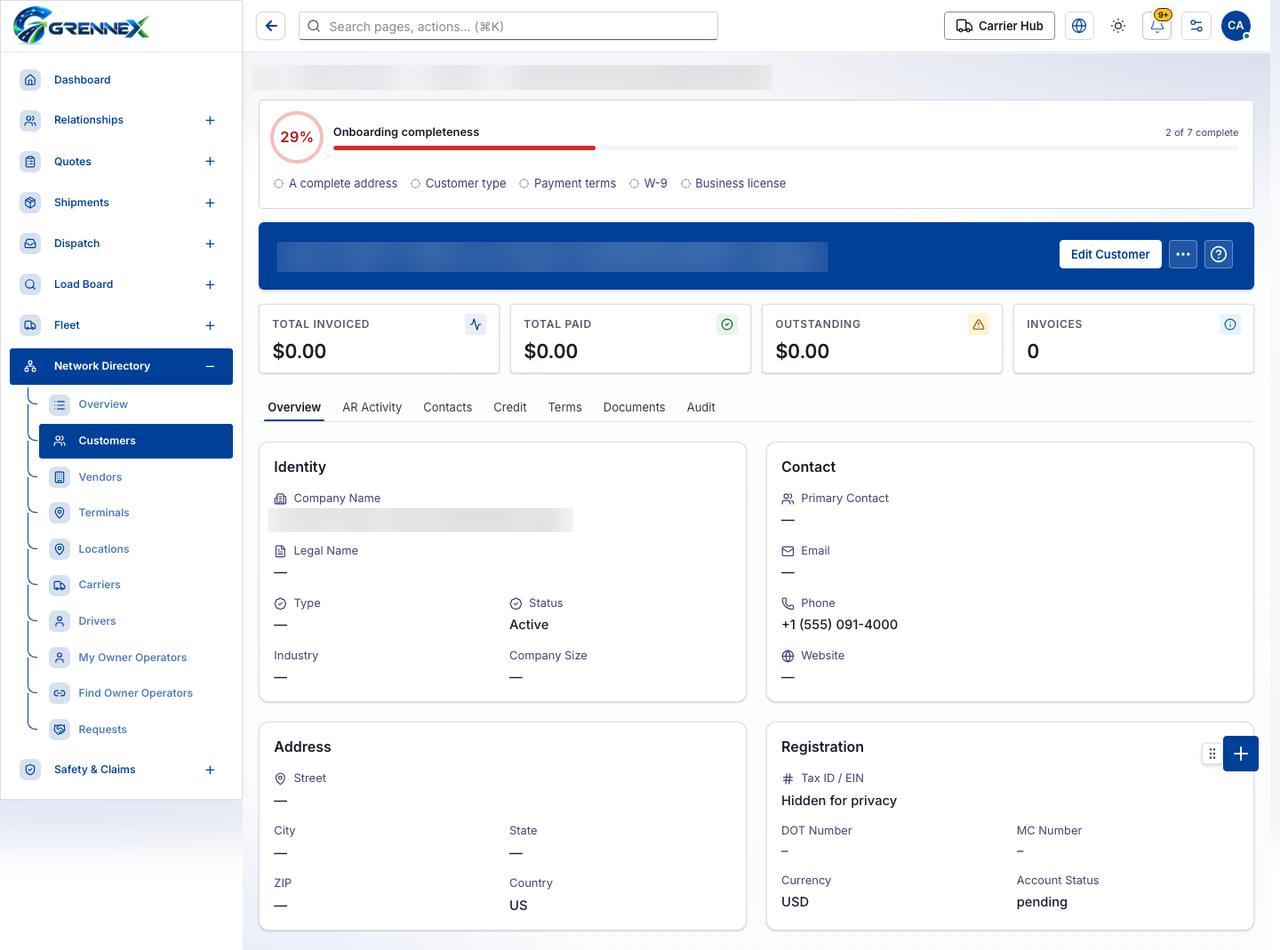Viewport: 1280px width, 950px height.
Task: Switch to the Contacts tab
Action: 447,407
